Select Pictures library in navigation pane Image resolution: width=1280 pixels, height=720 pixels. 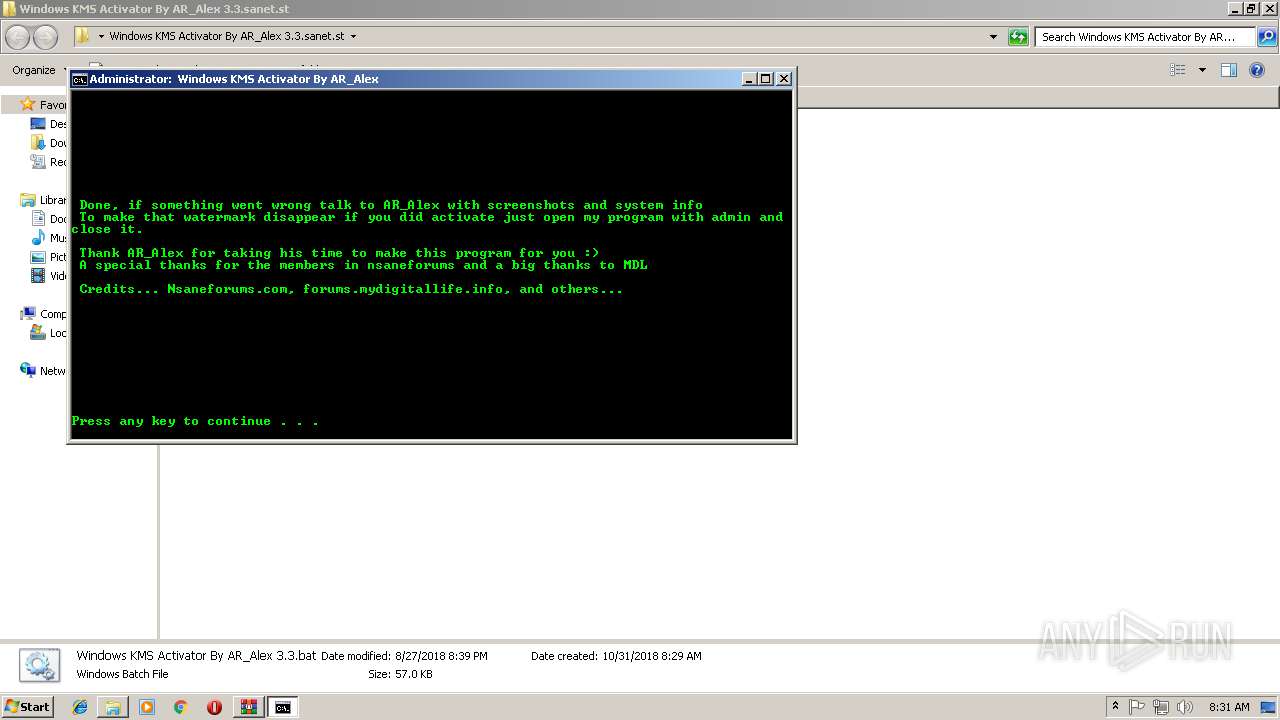49,257
